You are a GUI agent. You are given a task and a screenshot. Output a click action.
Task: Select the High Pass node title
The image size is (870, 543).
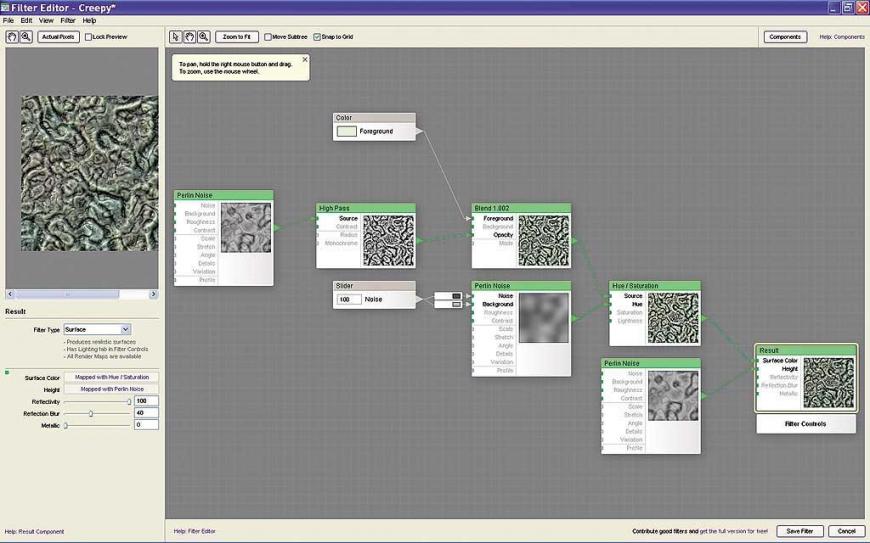(x=334, y=208)
